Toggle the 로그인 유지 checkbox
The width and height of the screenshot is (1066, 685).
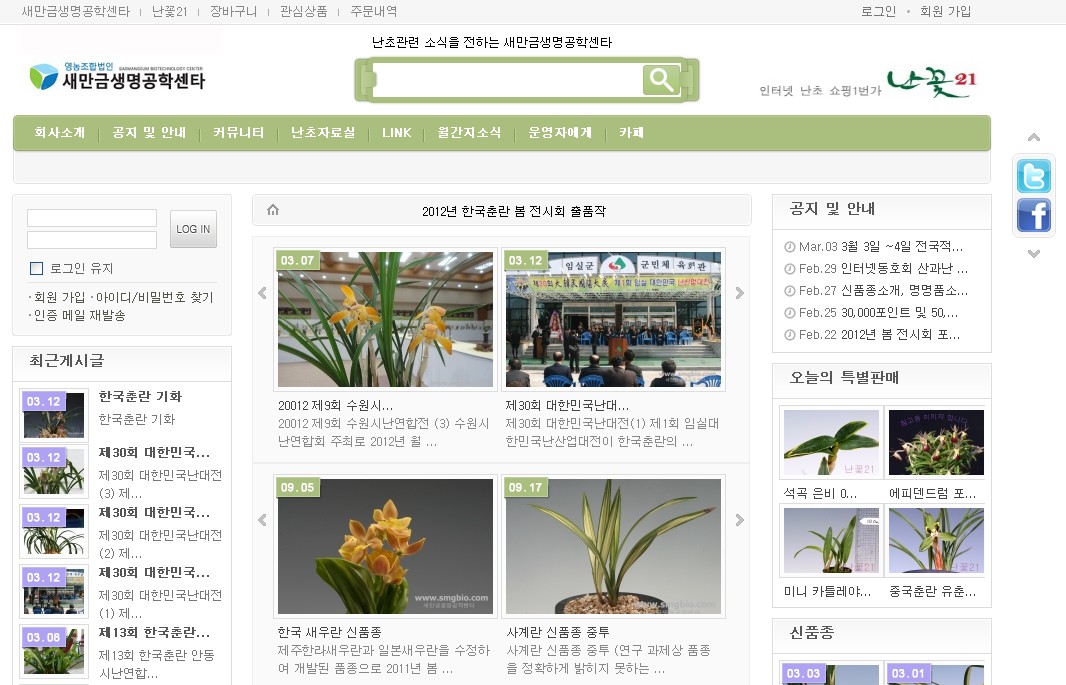click(37, 268)
